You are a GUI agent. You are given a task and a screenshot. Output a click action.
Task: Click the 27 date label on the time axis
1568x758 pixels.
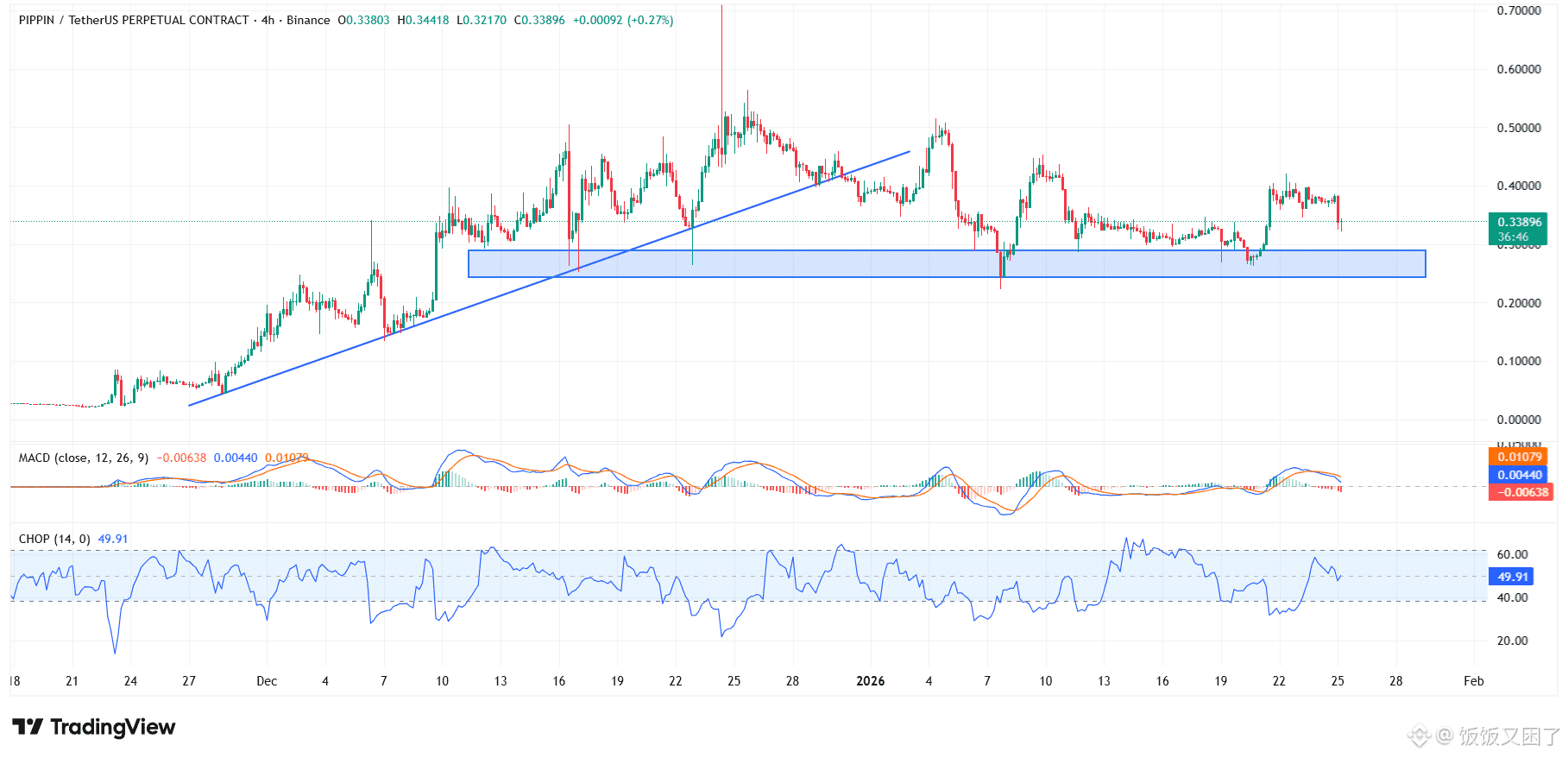pos(189,681)
